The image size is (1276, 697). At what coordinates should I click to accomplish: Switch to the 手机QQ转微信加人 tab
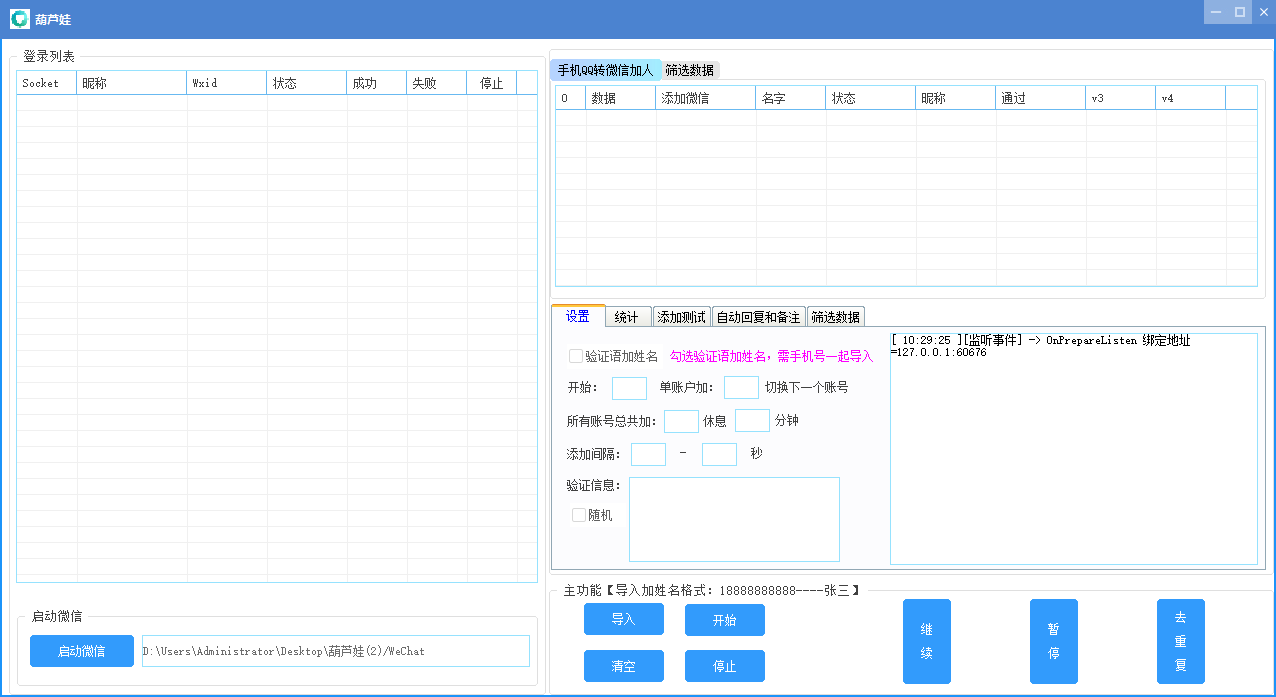point(605,70)
